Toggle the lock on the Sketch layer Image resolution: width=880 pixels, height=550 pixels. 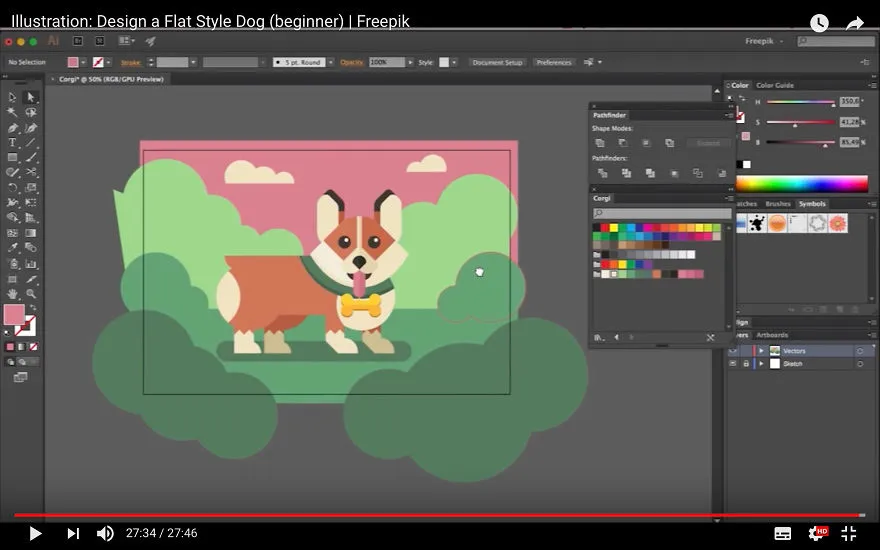tap(746, 364)
